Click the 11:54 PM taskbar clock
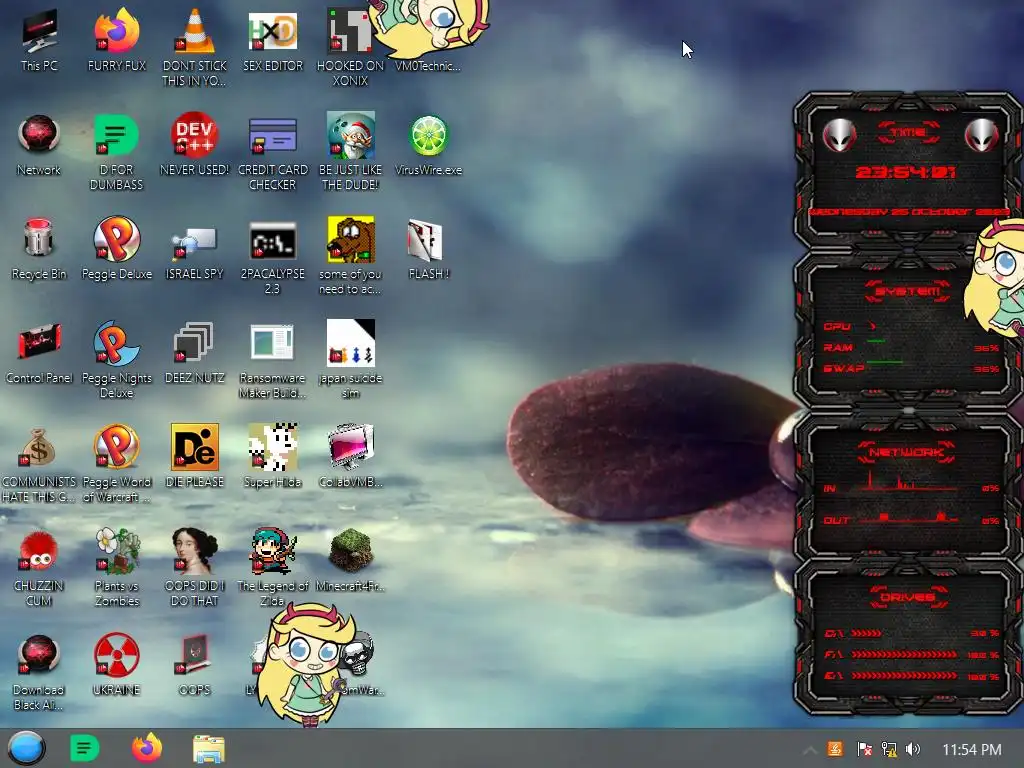The height and width of the screenshot is (768, 1024). point(972,750)
